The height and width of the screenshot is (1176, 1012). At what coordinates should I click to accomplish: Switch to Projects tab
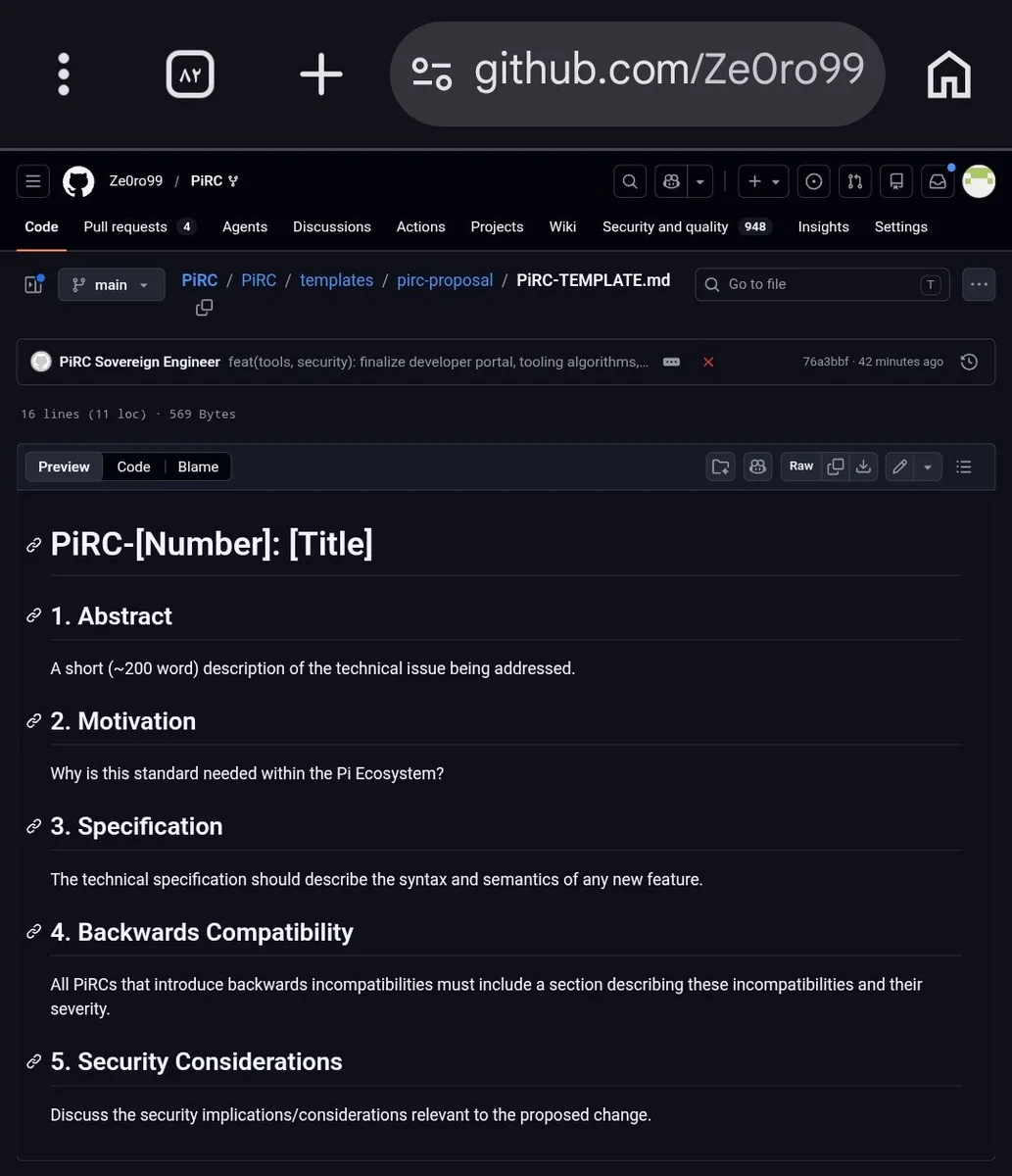coord(497,226)
